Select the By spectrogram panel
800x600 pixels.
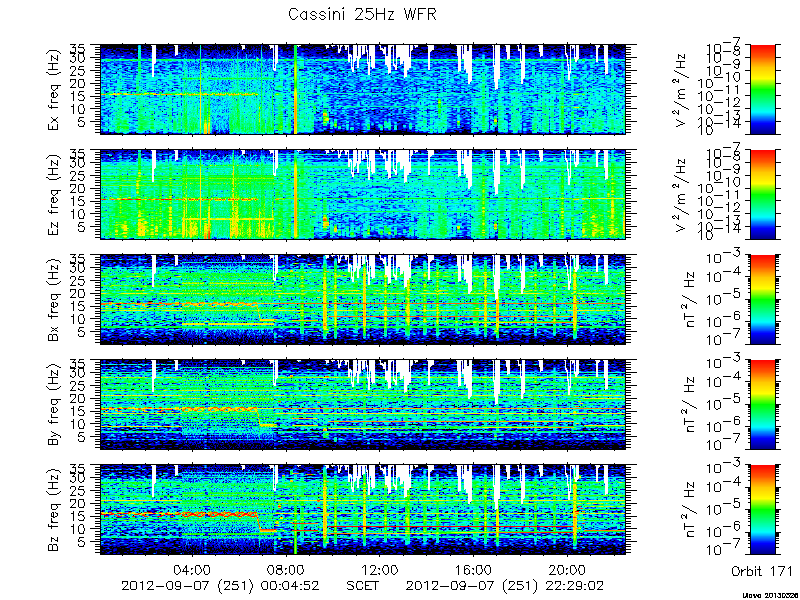363,405
